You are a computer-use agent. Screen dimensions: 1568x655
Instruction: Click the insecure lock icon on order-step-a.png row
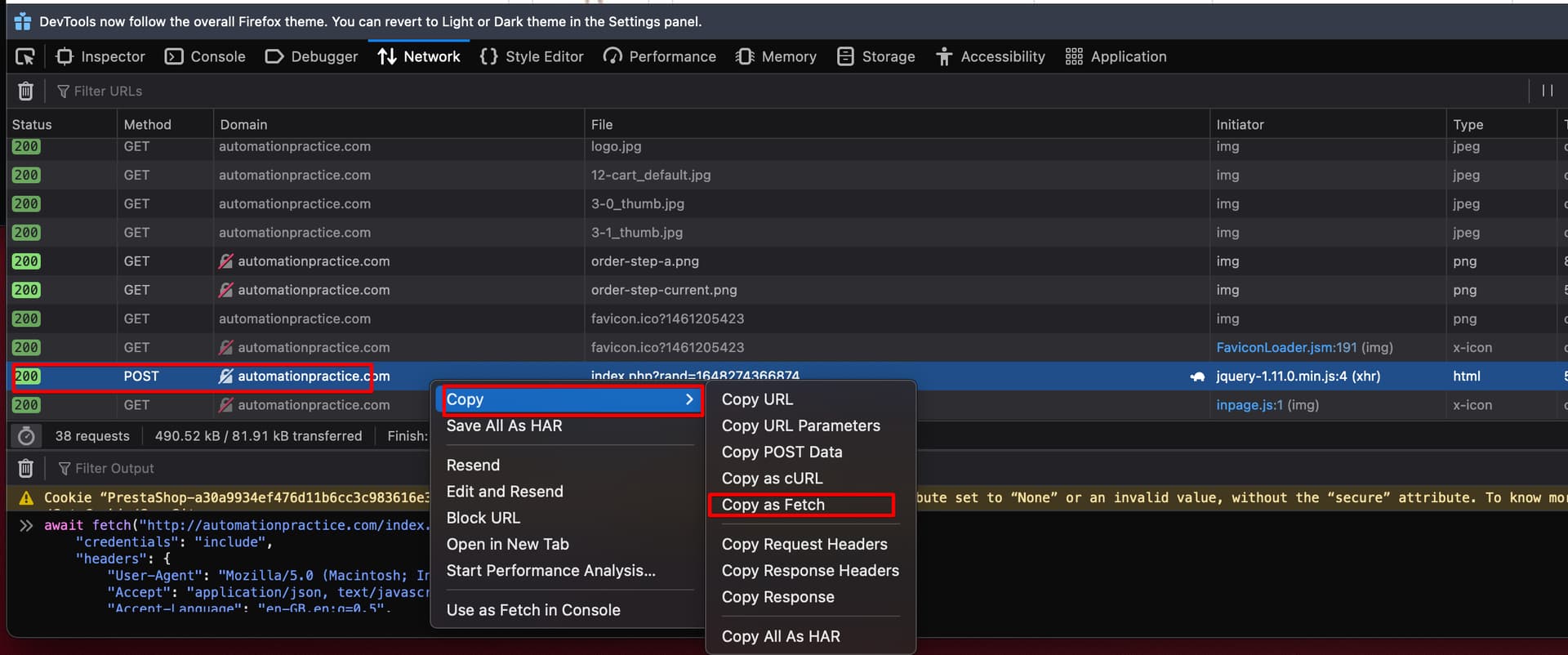click(226, 261)
